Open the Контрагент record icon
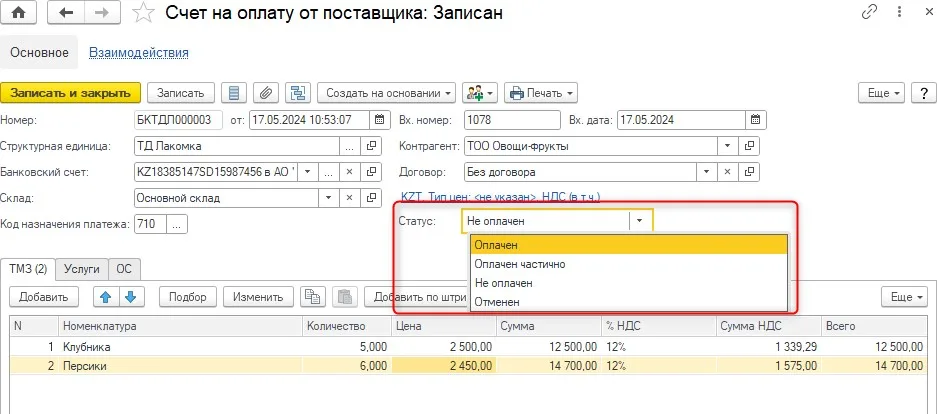 click(x=749, y=146)
